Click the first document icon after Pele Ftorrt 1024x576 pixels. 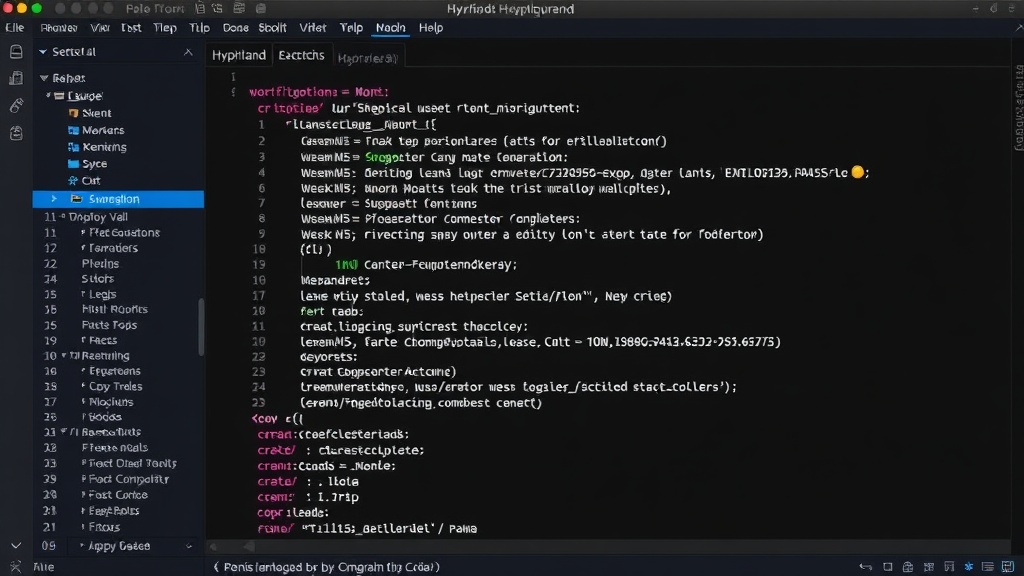200,8
